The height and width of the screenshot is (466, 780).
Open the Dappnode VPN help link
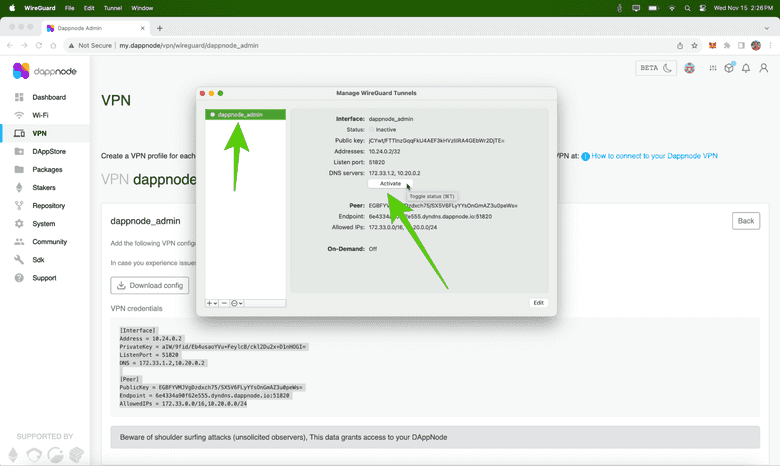point(642,156)
